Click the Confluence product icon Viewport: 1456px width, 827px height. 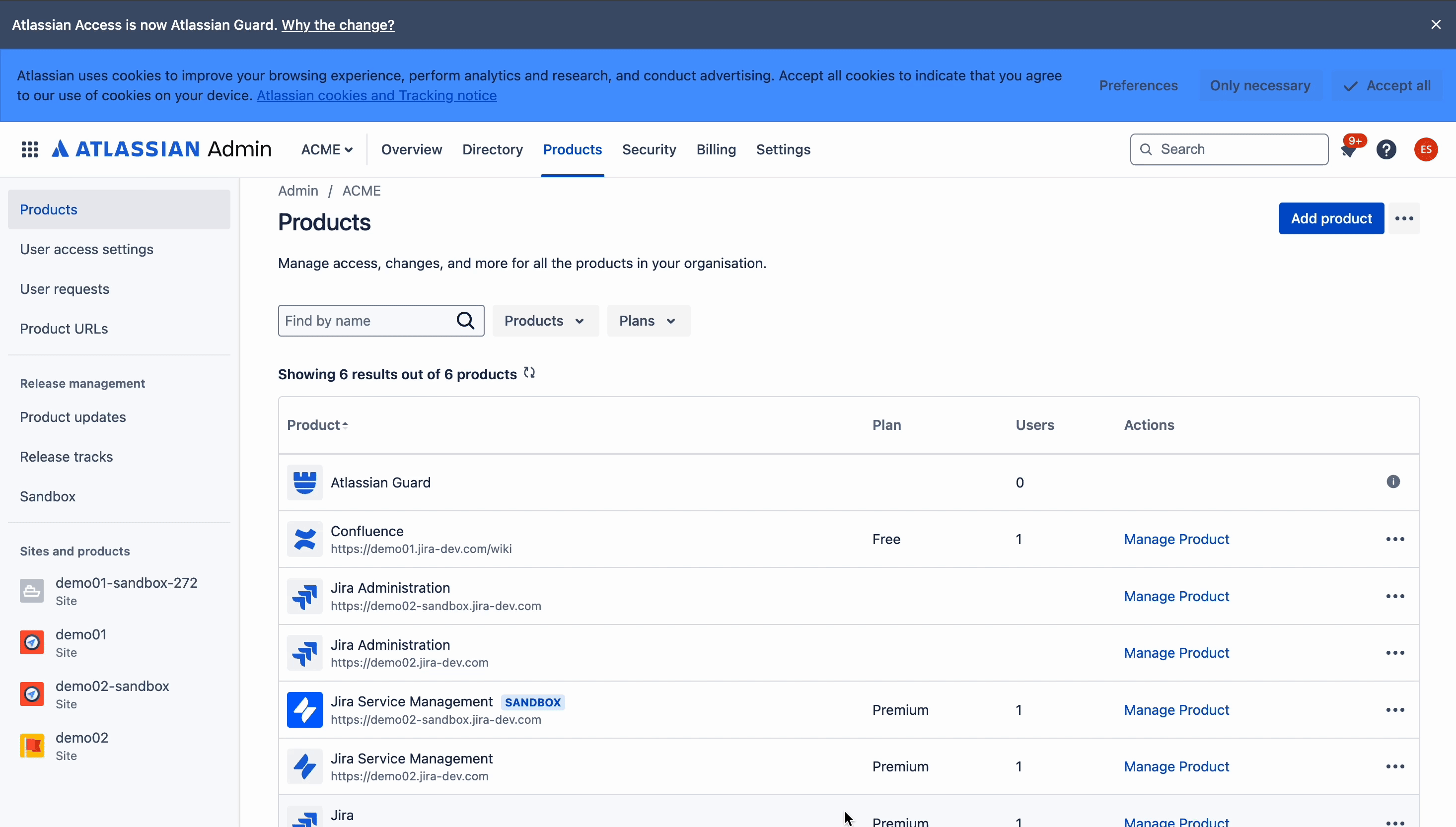304,539
